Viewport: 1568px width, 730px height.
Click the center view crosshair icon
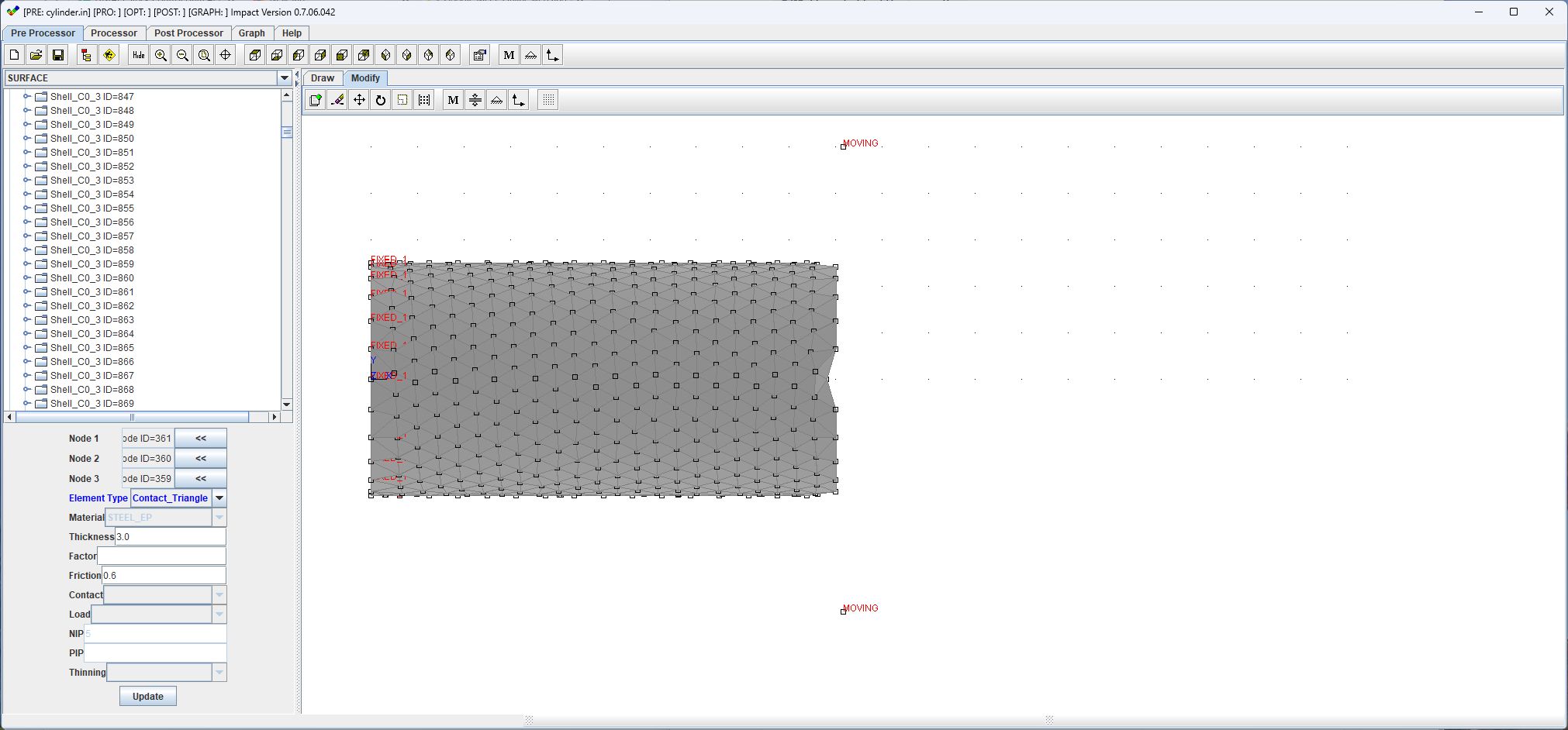[x=226, y=55]
